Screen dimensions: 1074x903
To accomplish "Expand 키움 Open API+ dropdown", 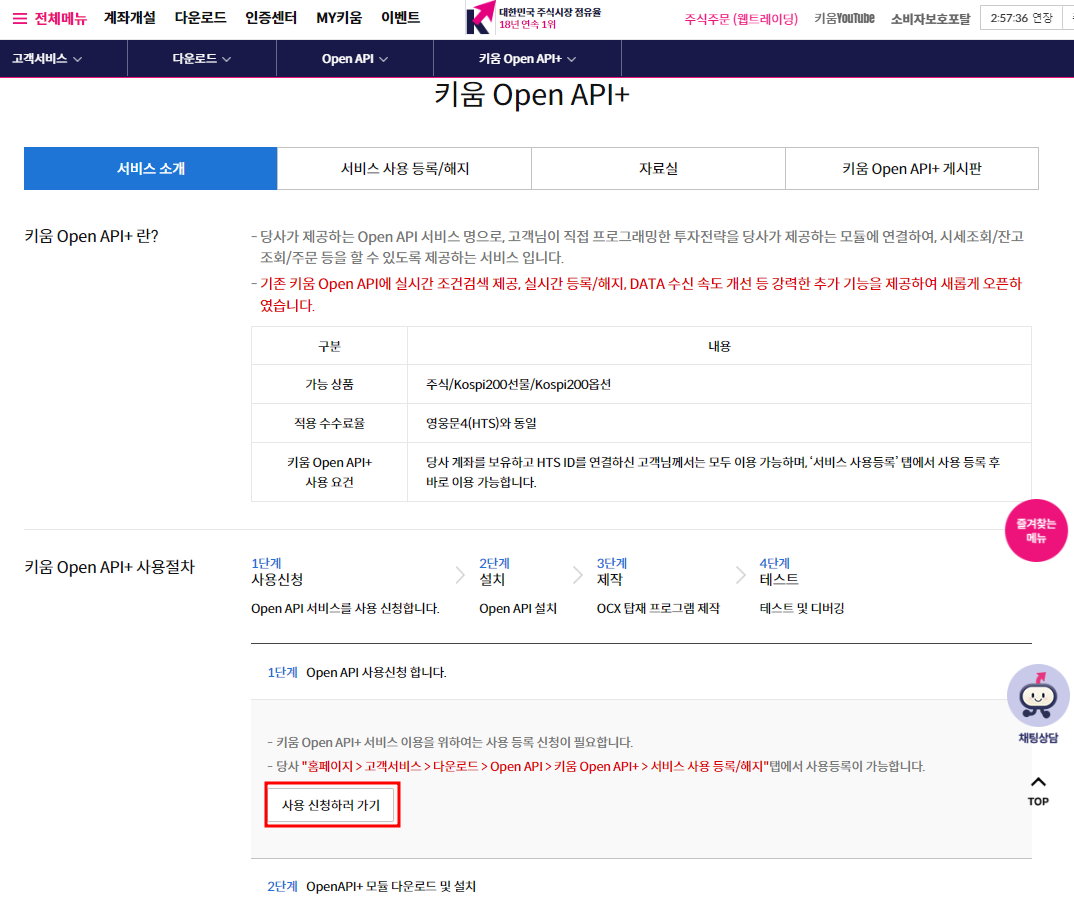I will click(x=527, y=59).
